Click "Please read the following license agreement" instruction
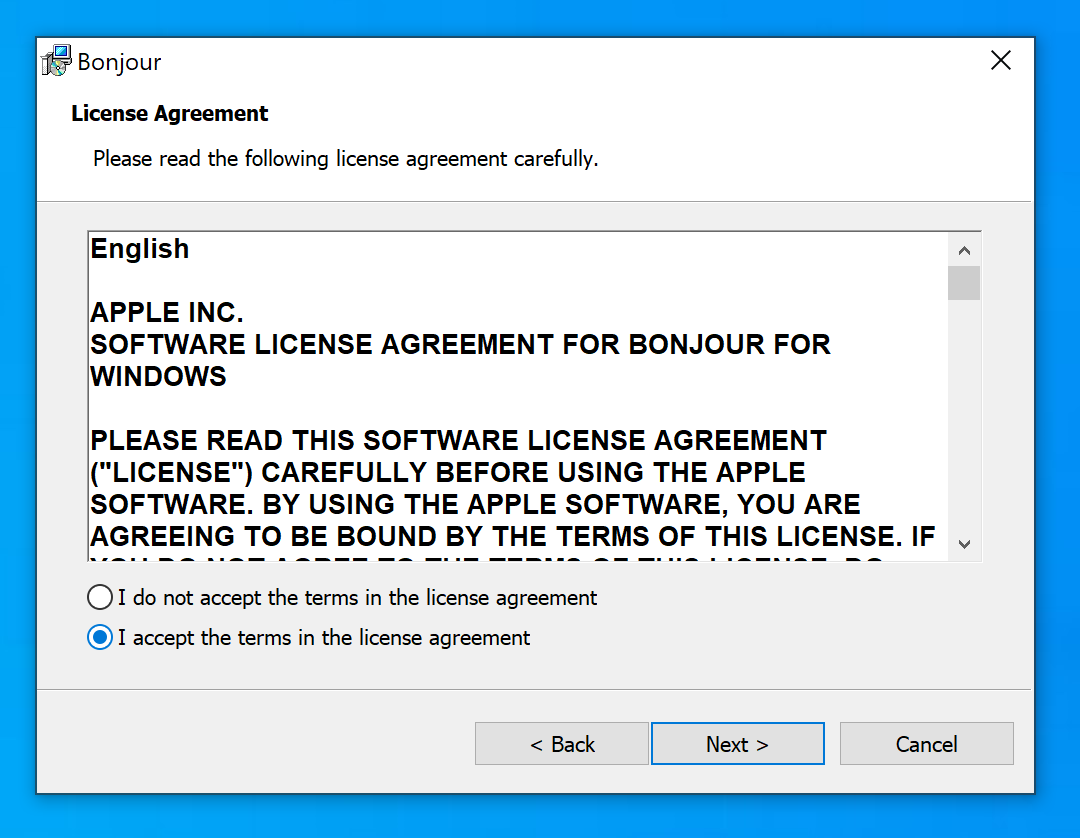Screen dimensions: 1080x838 [x=345, y=159]
